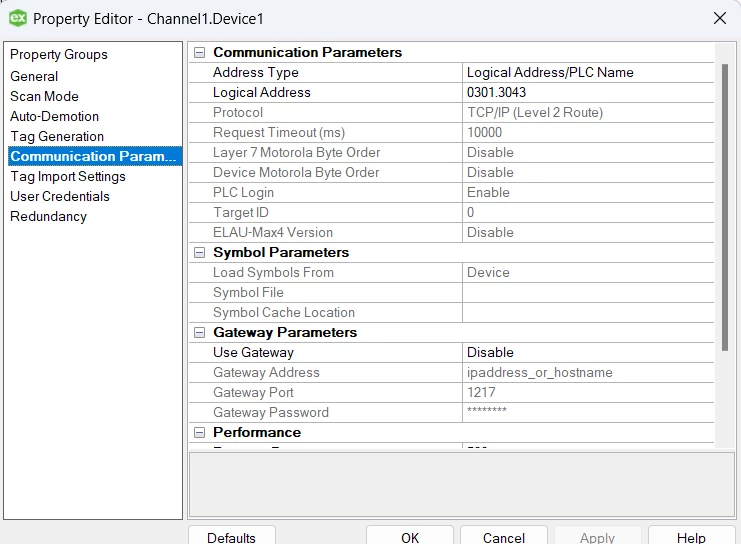Click the Protocol value TCP/IP (Level 2 Route)
The width and height of the screenshot is (741, 544).
pyautogui.click(x=588, y=112)
